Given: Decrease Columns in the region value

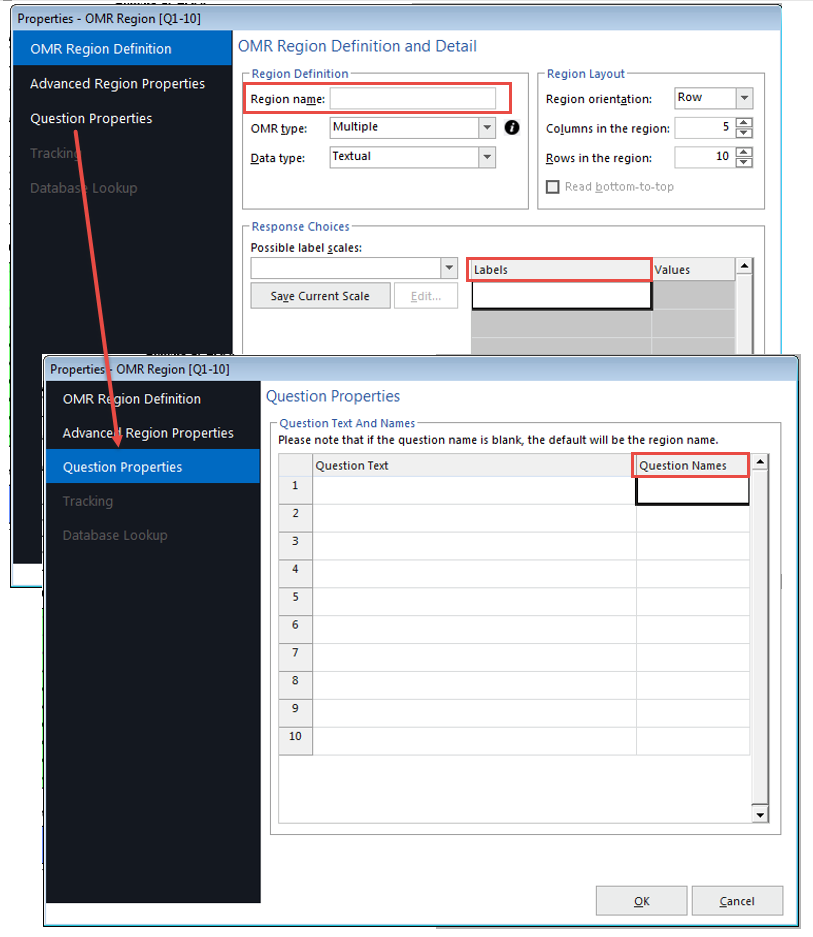Looking at the screenshot, I should pos(744,133).
